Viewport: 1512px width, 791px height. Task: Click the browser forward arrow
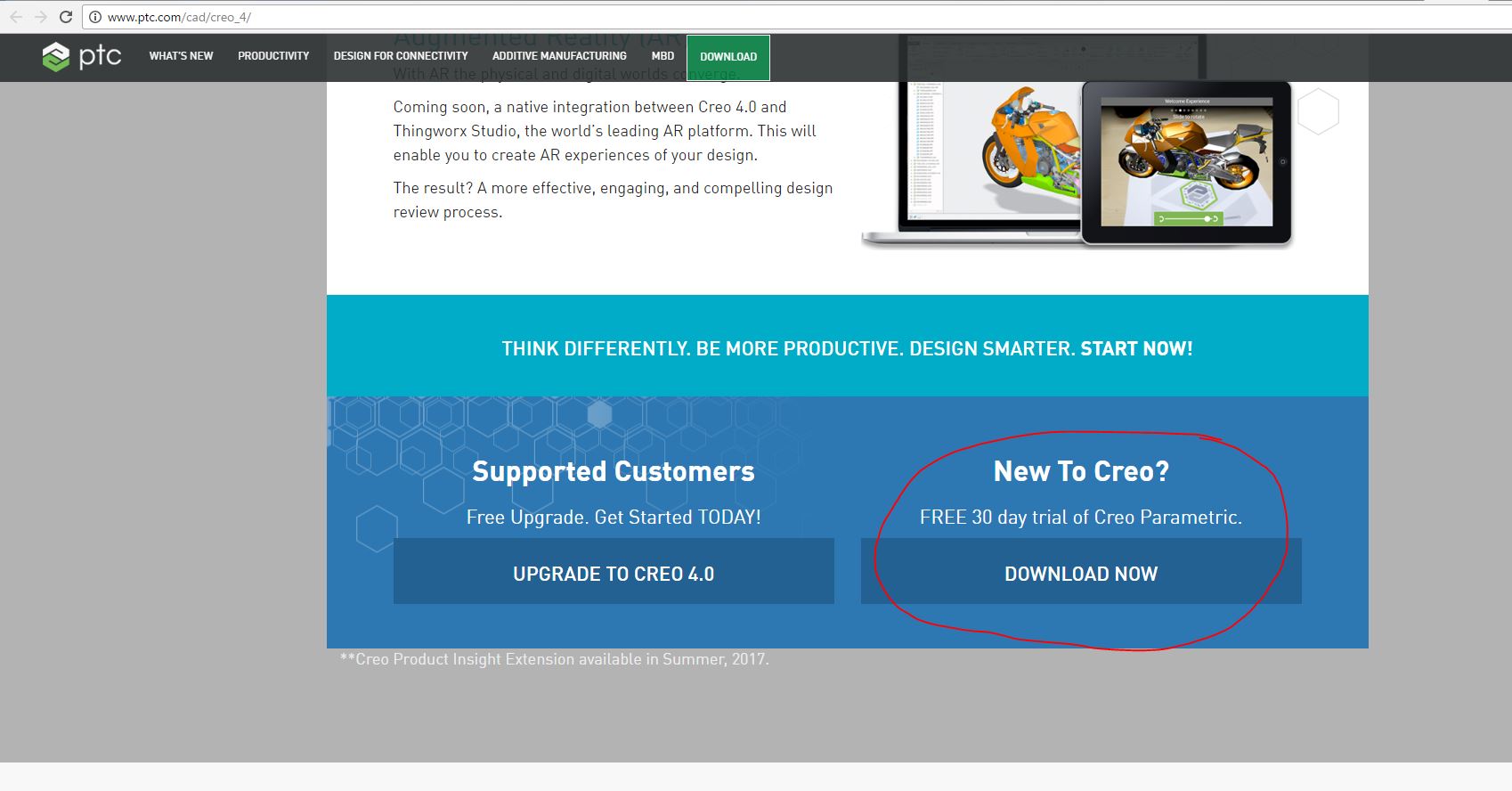(40, 17)
